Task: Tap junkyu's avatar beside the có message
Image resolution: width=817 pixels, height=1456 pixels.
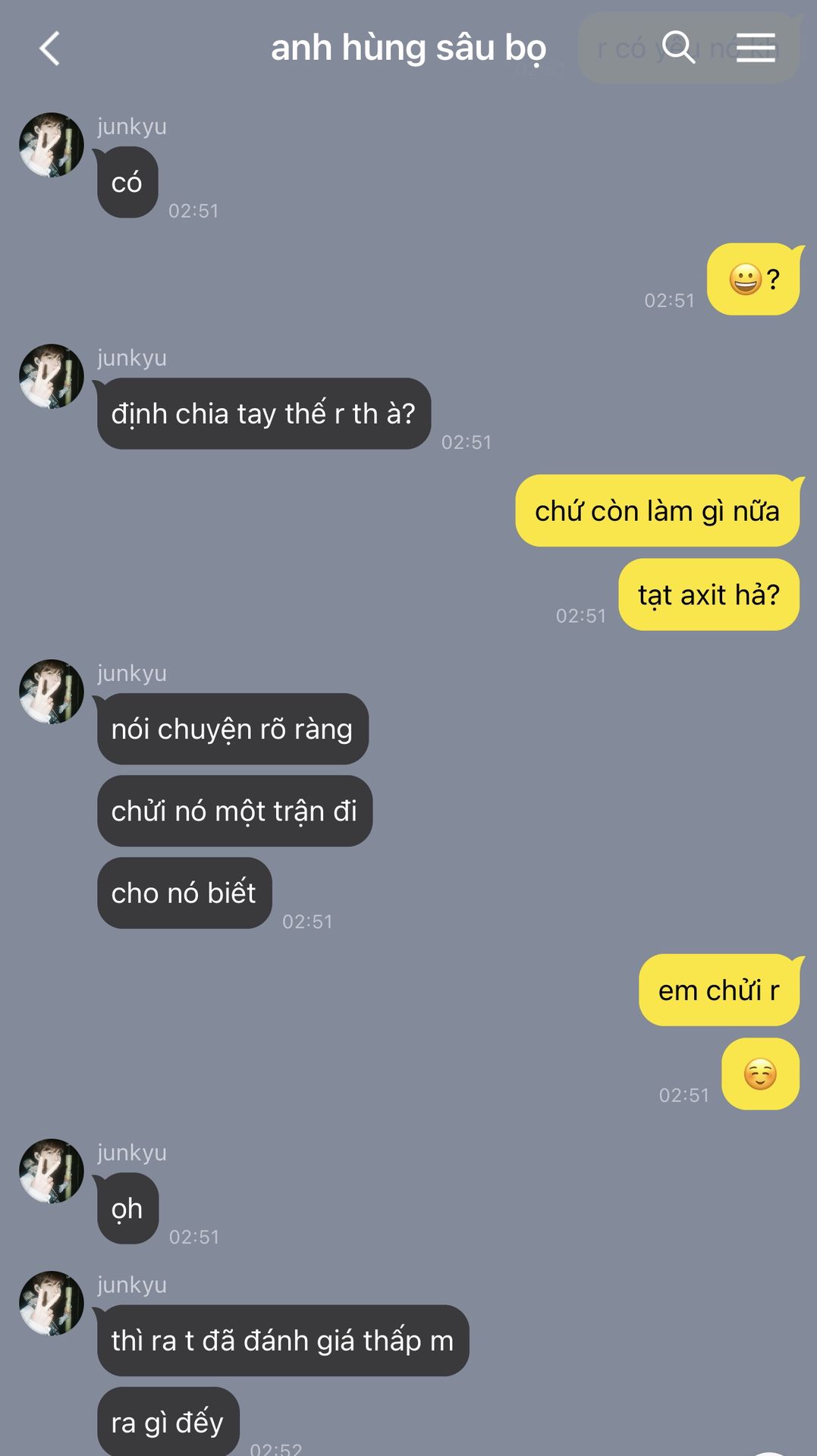Action: pos(52,145)
